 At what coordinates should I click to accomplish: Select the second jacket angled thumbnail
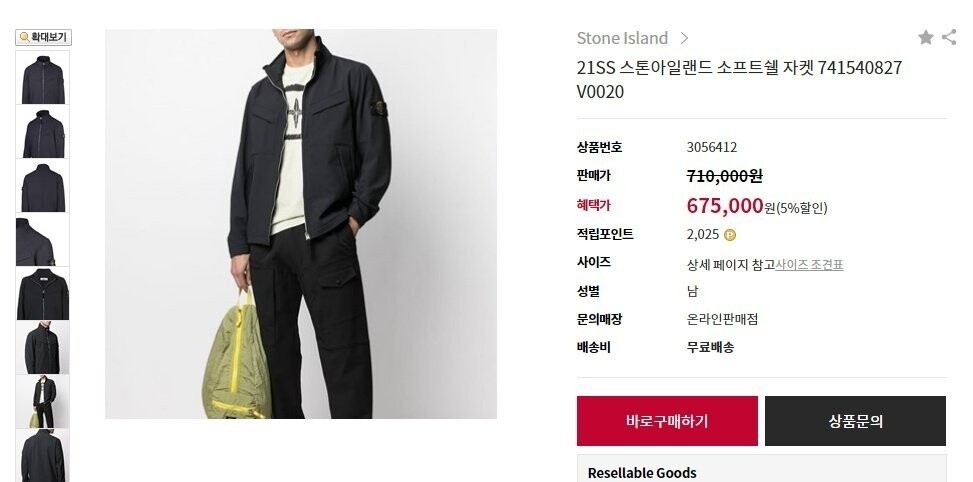[x=43, y=132]
